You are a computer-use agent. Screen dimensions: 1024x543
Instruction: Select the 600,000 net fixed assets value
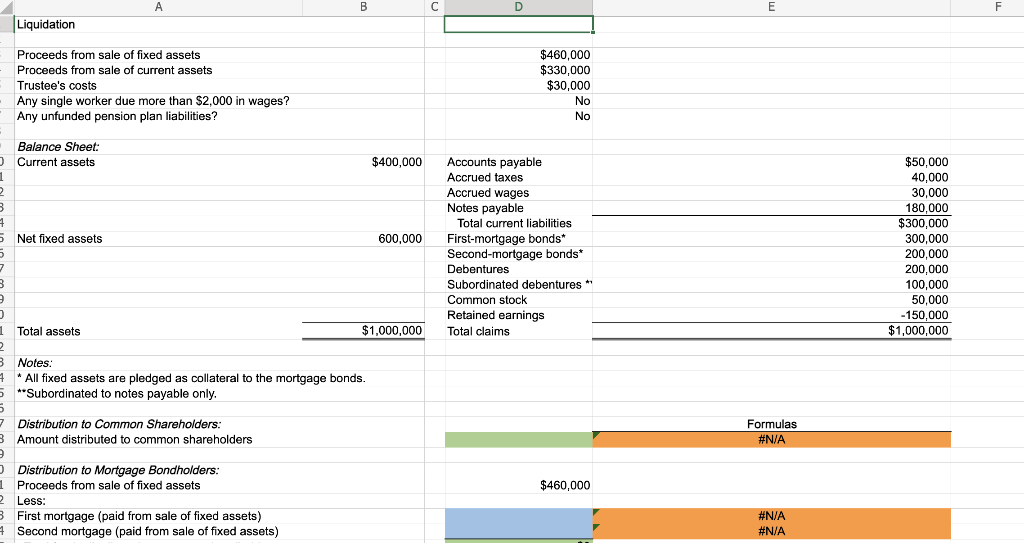point(400,239)
